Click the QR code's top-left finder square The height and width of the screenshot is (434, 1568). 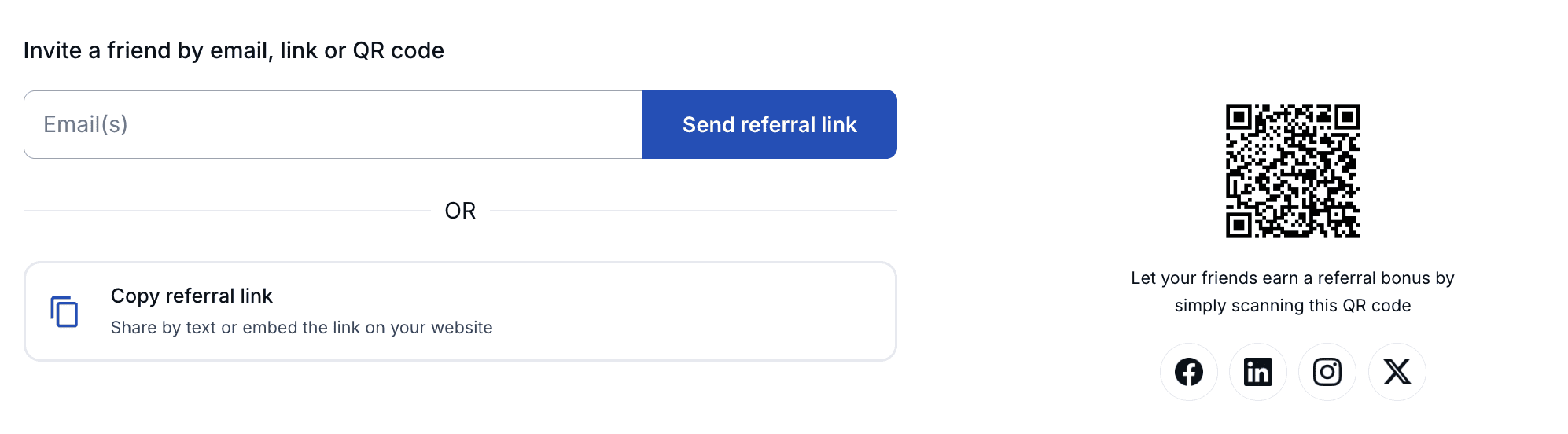pos(1239,117)
